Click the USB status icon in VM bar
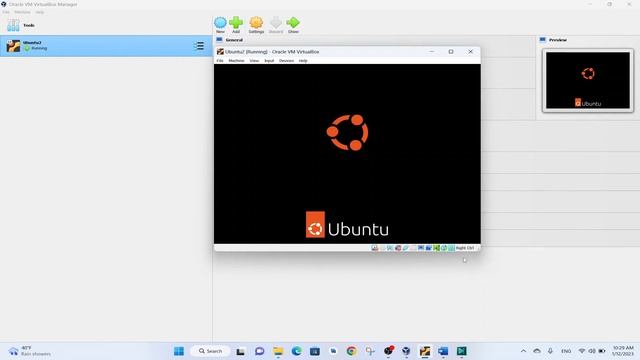This screenshot has height=360, width=640. pyautogui.click(x=405, y=248)
